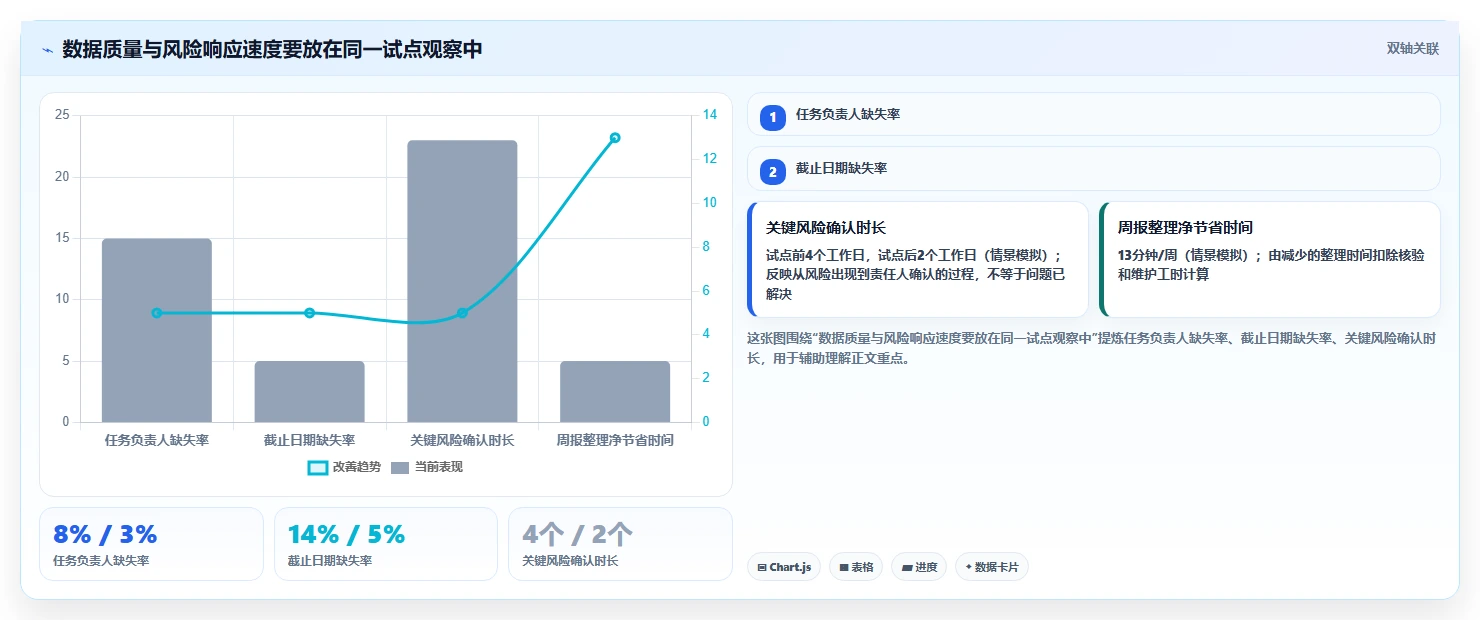The height and width of the screenshot is (620, 1480).
Task: Click the x-axis label 截止日期缺失率
Action: click(x=309, y=440)
